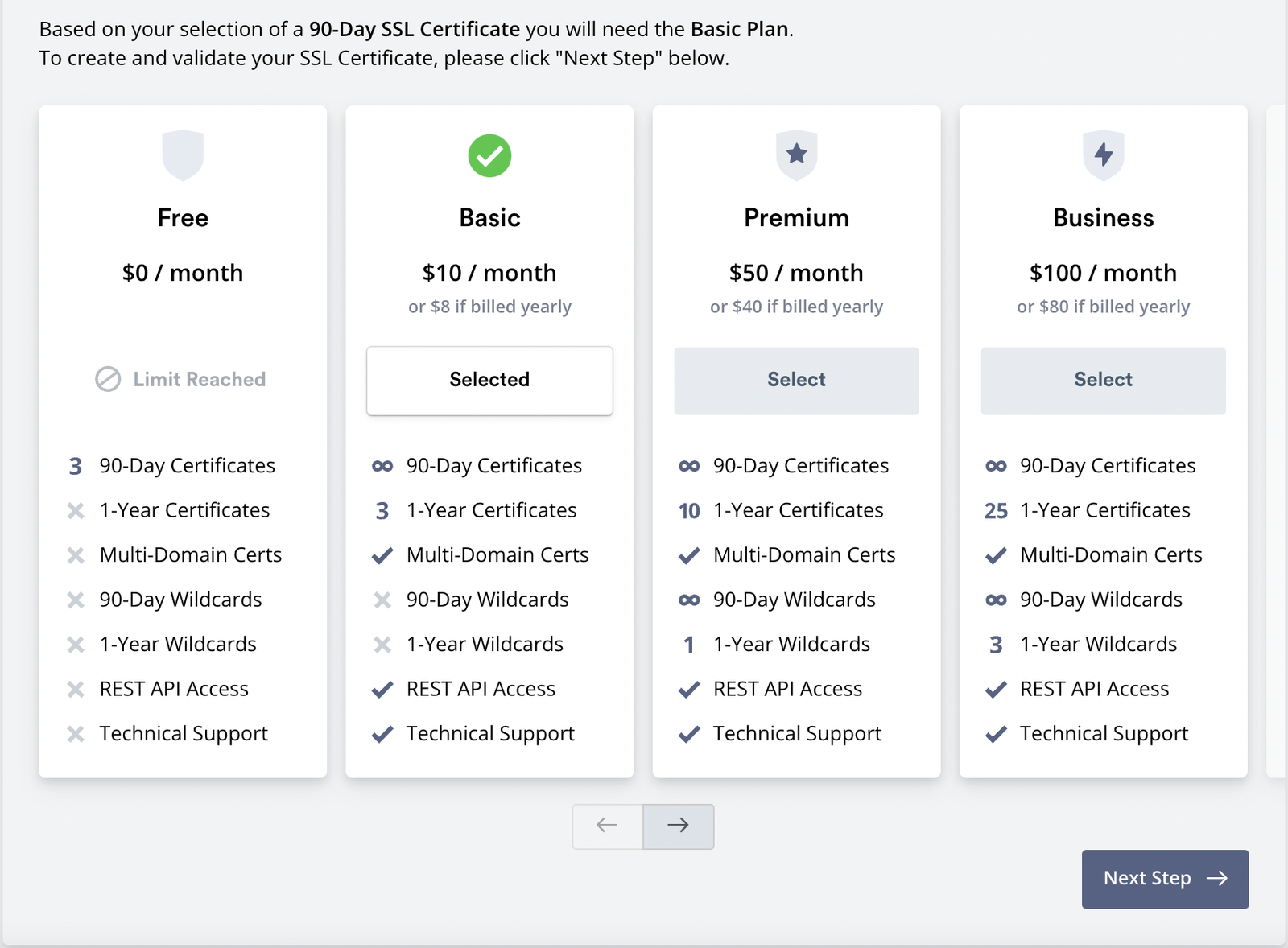
Task: Click the Business plan lightning shield icon
Action: (x=1103, y=155)
